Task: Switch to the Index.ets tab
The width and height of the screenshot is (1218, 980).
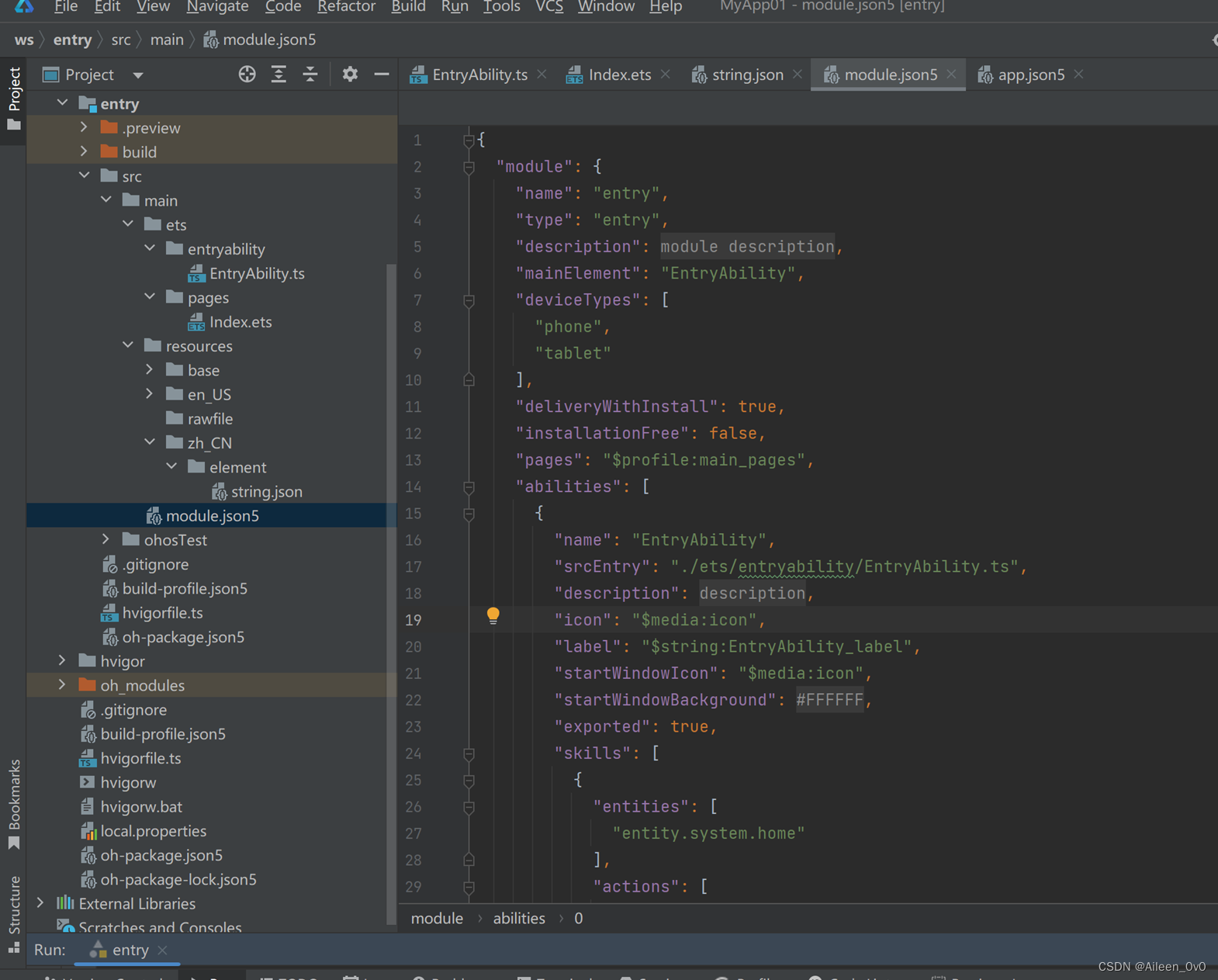Action: pyautogui.click(x=618, y=74)
